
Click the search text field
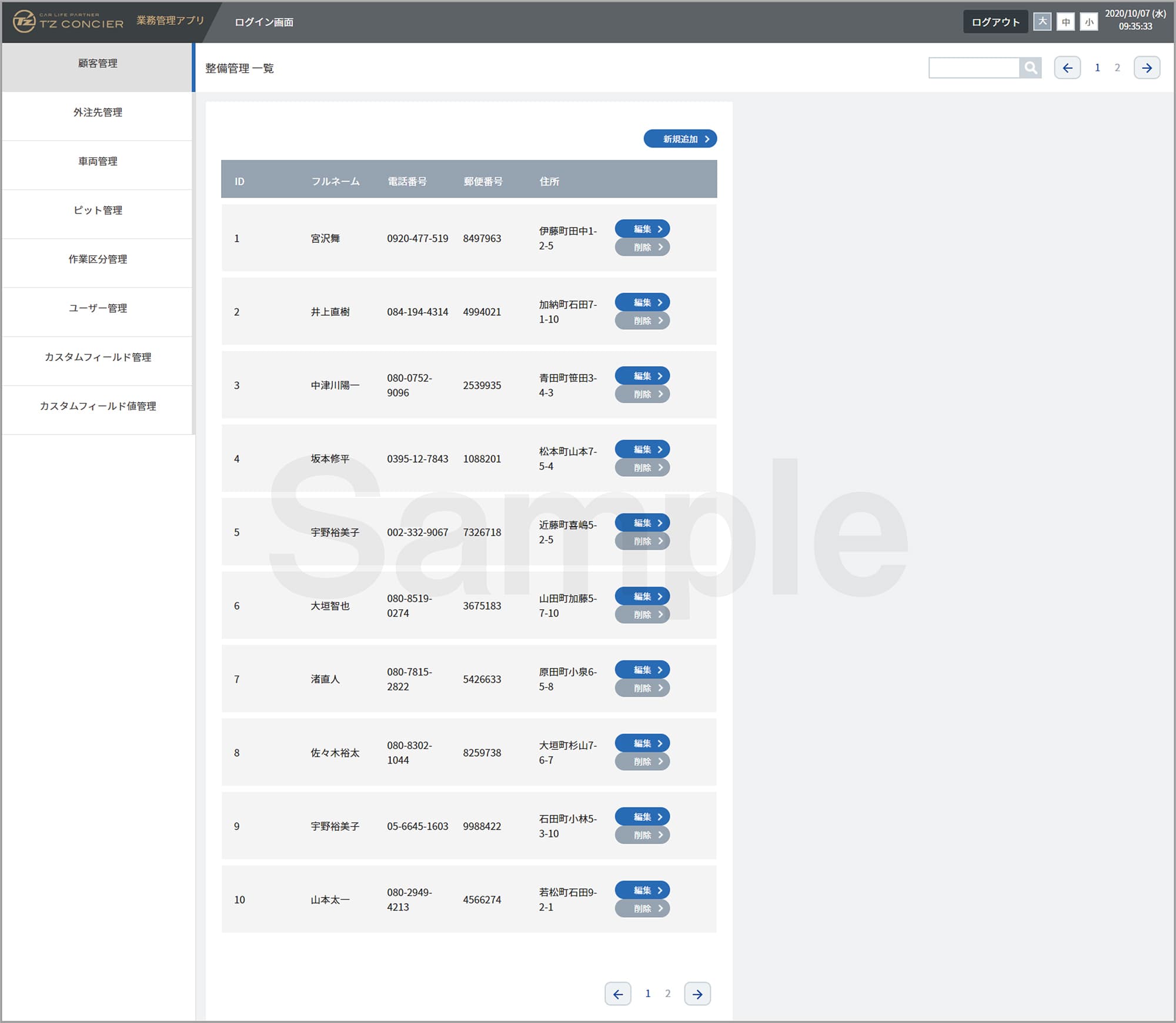(x=974, y=68)
